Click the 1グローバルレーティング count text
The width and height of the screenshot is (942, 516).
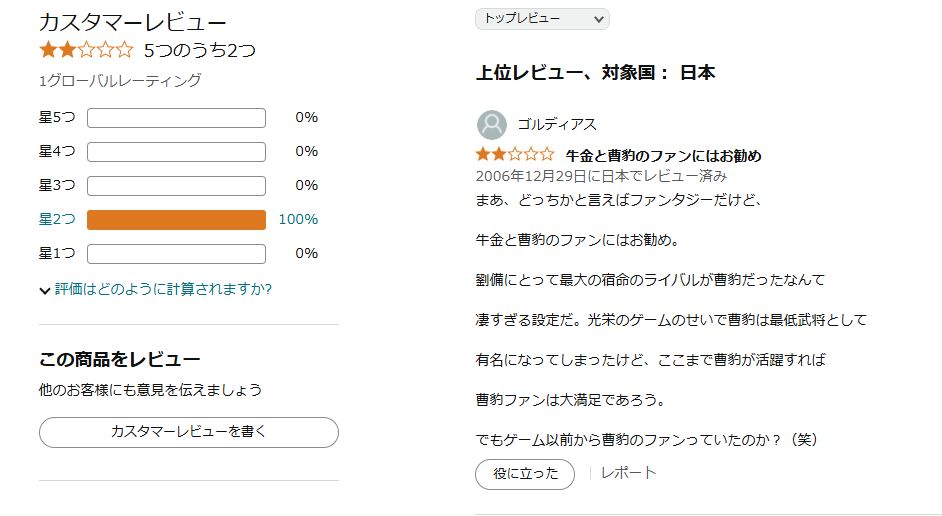[120, 81]
